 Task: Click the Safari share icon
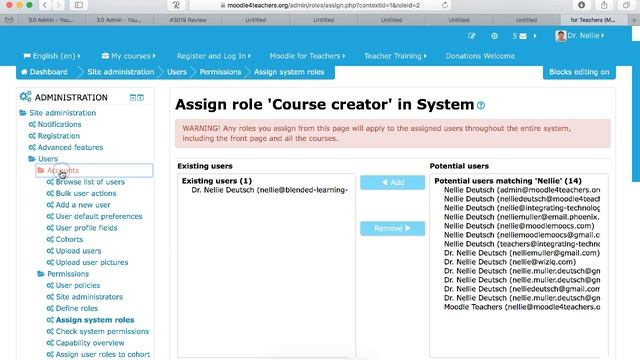604,5
